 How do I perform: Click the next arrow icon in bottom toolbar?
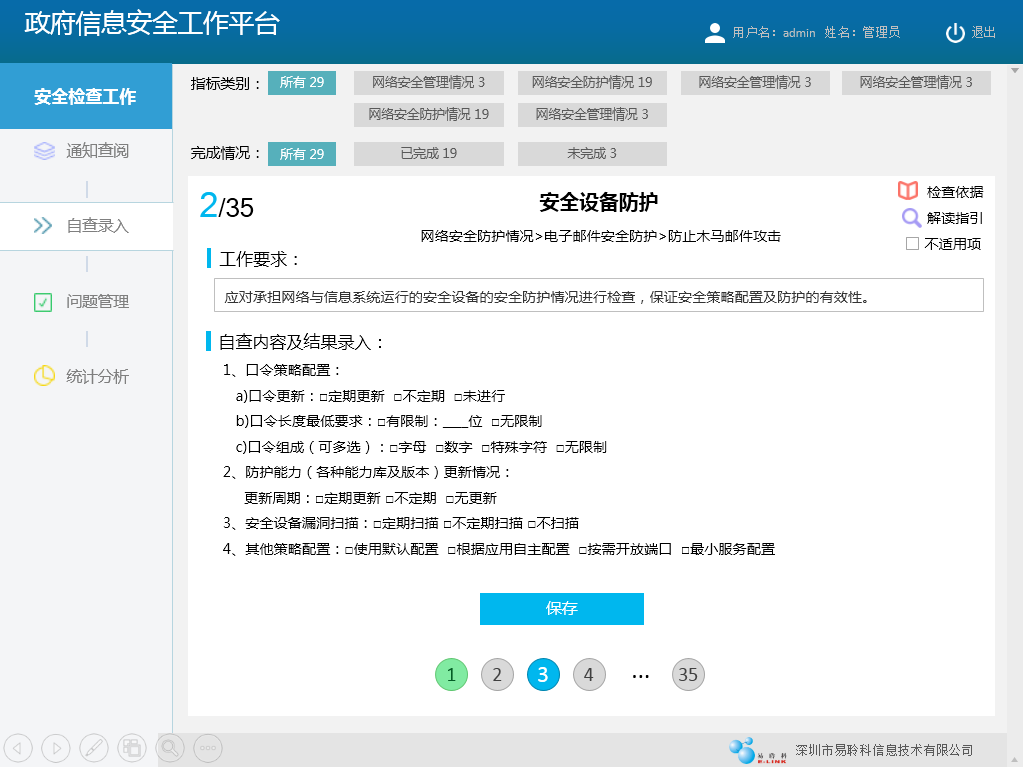pyautogui.click(x=56, y=747)
